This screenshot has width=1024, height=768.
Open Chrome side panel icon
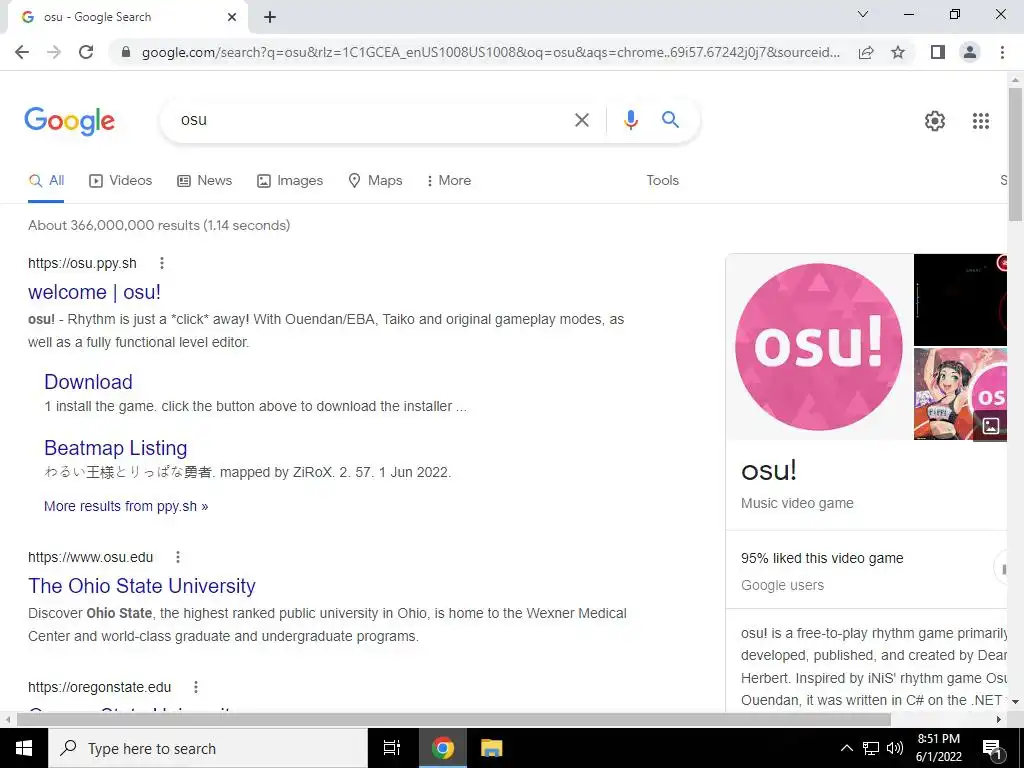click(x=938, y=52)
